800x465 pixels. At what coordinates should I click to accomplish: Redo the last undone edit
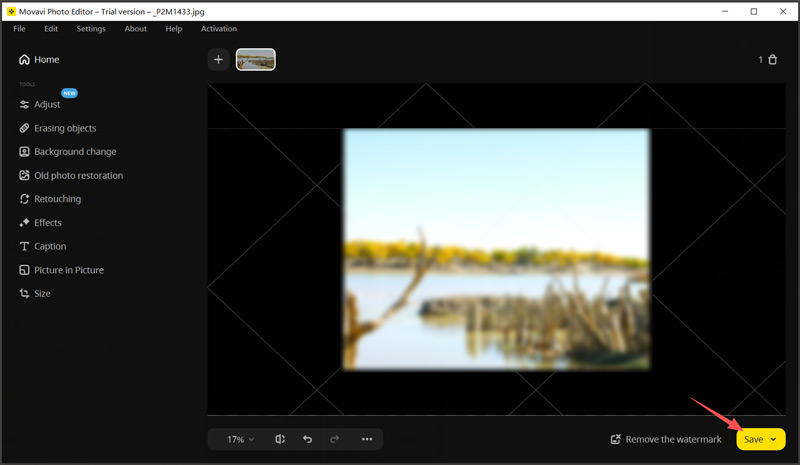point(335,439)
